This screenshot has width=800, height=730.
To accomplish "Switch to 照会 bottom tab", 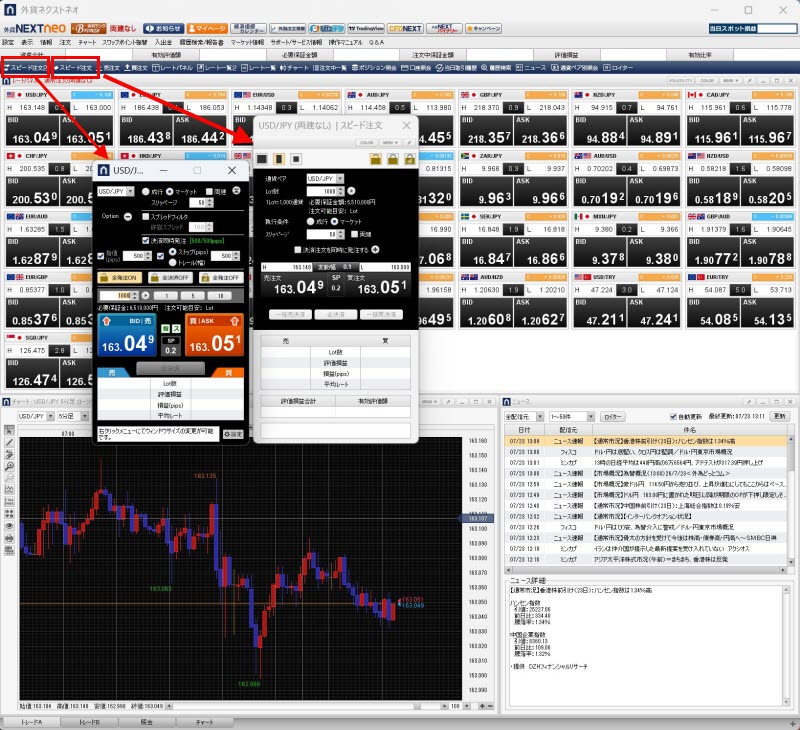I will point(147,722).
